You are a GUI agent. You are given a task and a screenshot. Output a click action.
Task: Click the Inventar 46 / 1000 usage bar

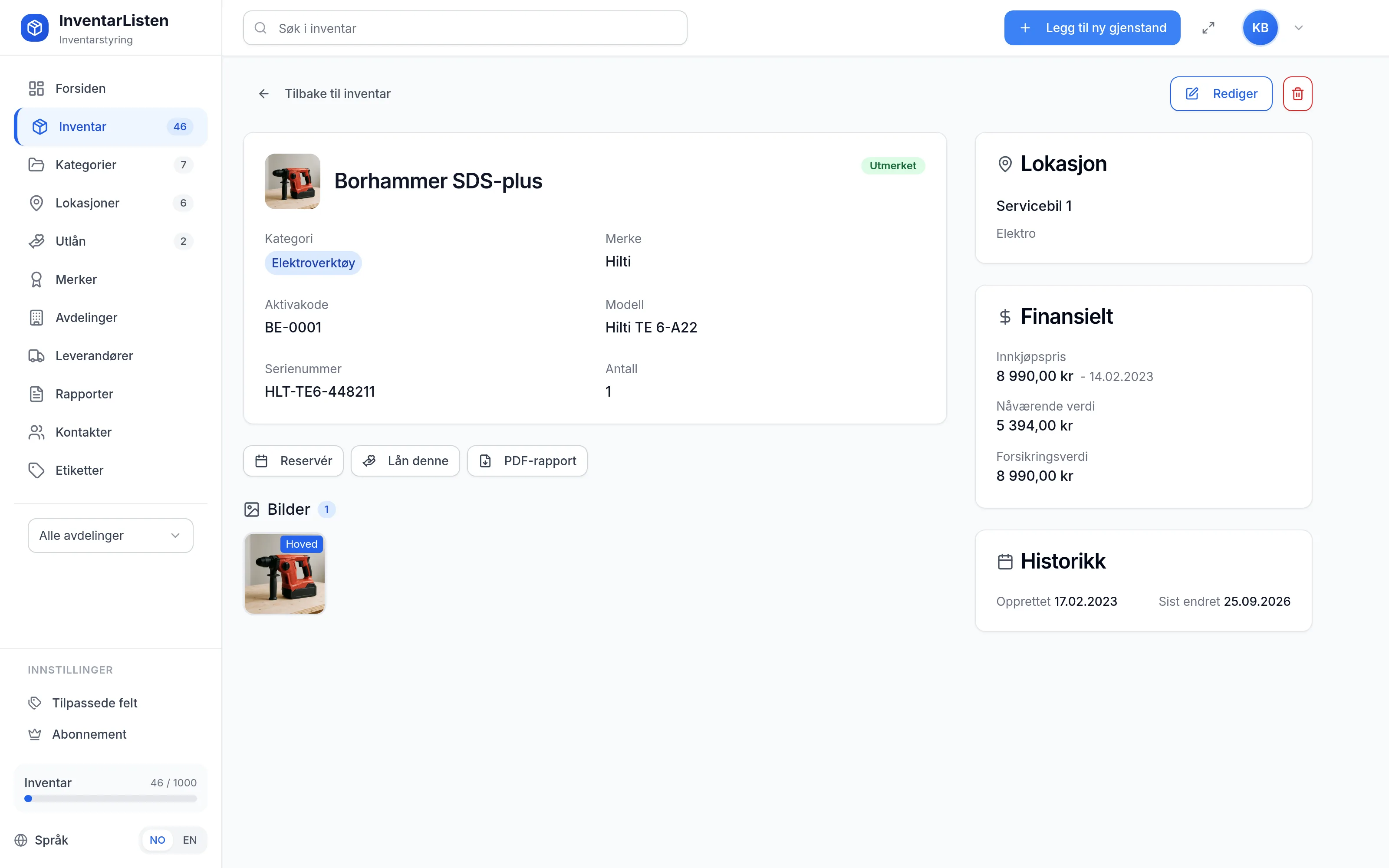[x=110, y=799]
